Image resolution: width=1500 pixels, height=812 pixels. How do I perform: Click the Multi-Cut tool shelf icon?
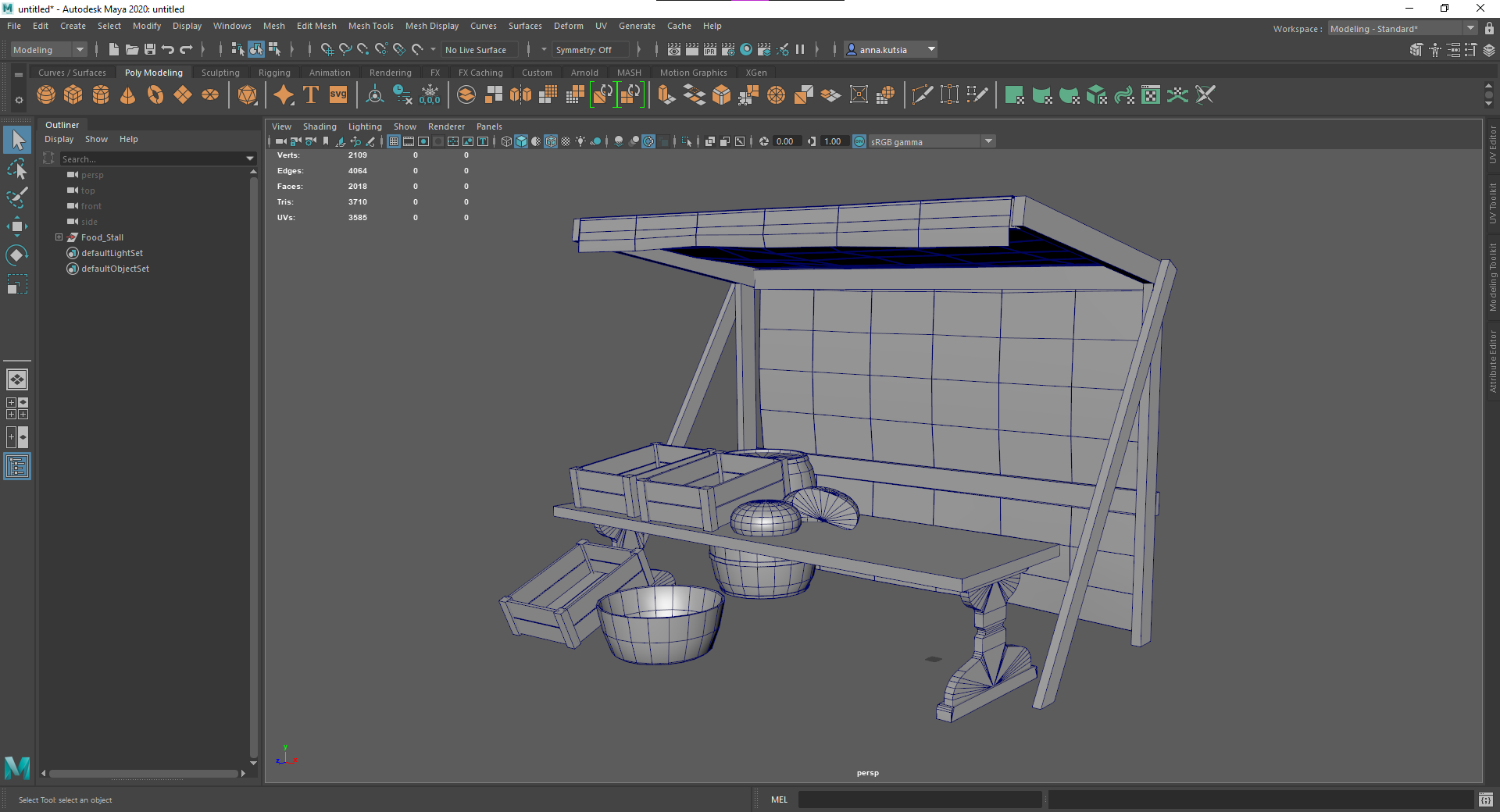tap(923, 95)
